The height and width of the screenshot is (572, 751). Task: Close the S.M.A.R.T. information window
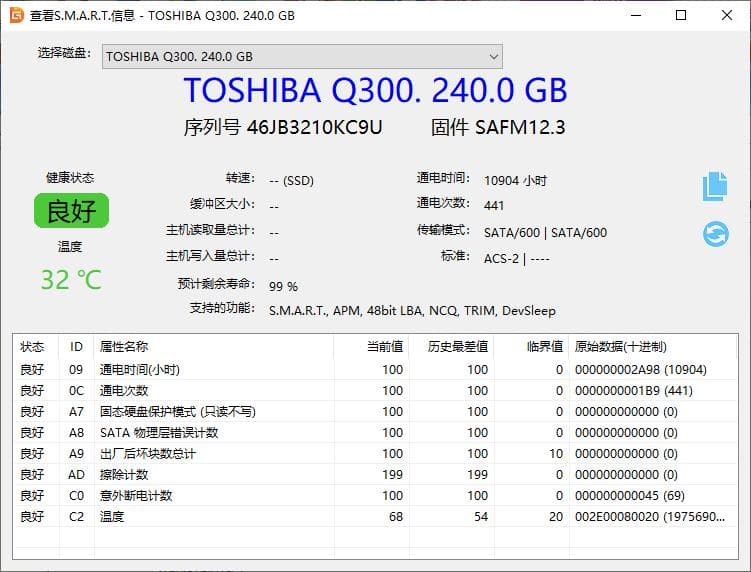point(727,15)
